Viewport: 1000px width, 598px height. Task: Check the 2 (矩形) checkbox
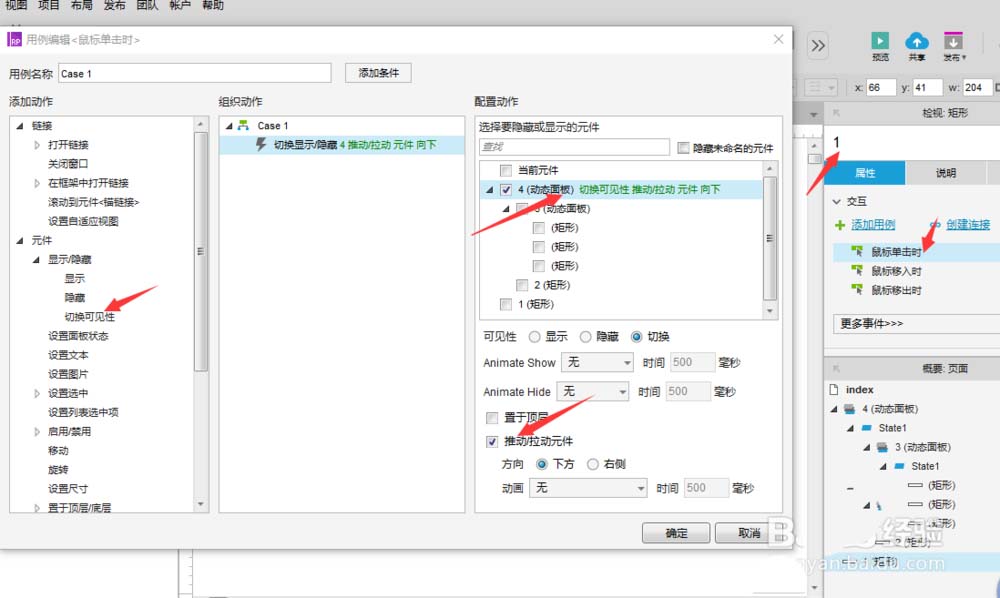point(522,285)
